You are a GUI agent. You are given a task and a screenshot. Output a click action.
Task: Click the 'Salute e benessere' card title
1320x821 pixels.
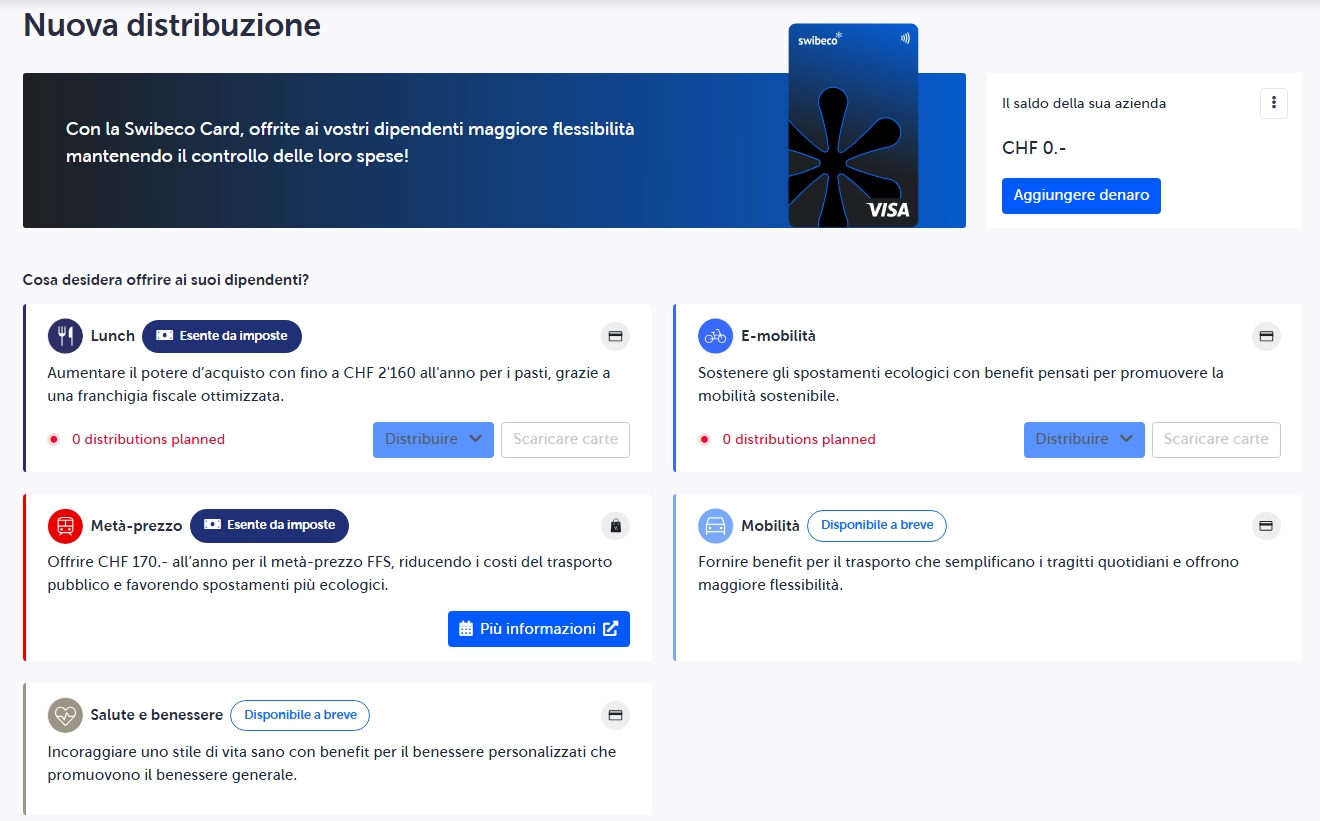(x=156, y=715)
